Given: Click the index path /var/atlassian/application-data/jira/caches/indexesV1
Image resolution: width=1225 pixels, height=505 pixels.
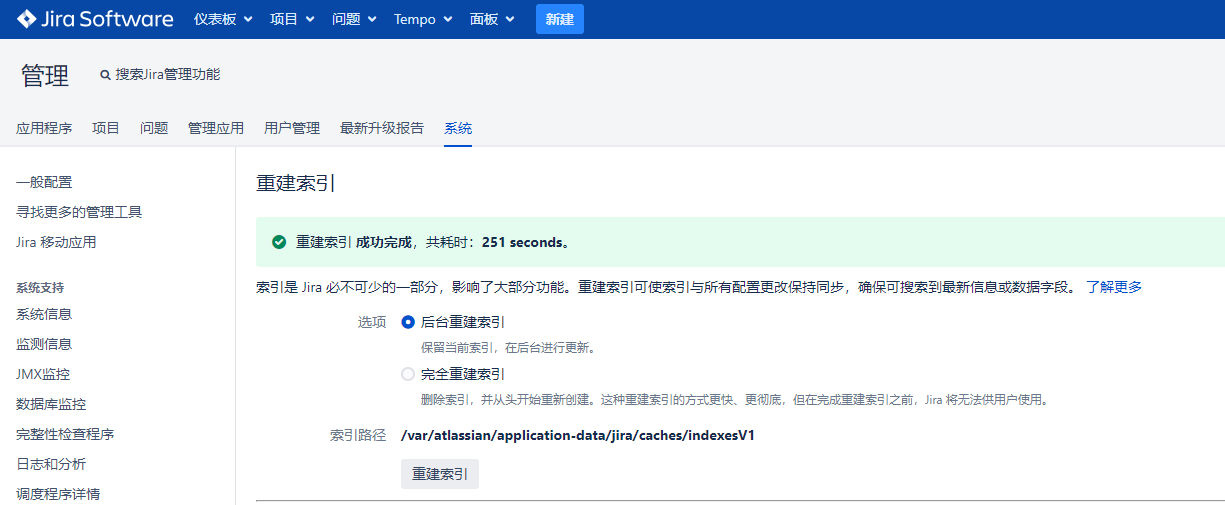Looking at the screenshot, I should coord(577,435).
